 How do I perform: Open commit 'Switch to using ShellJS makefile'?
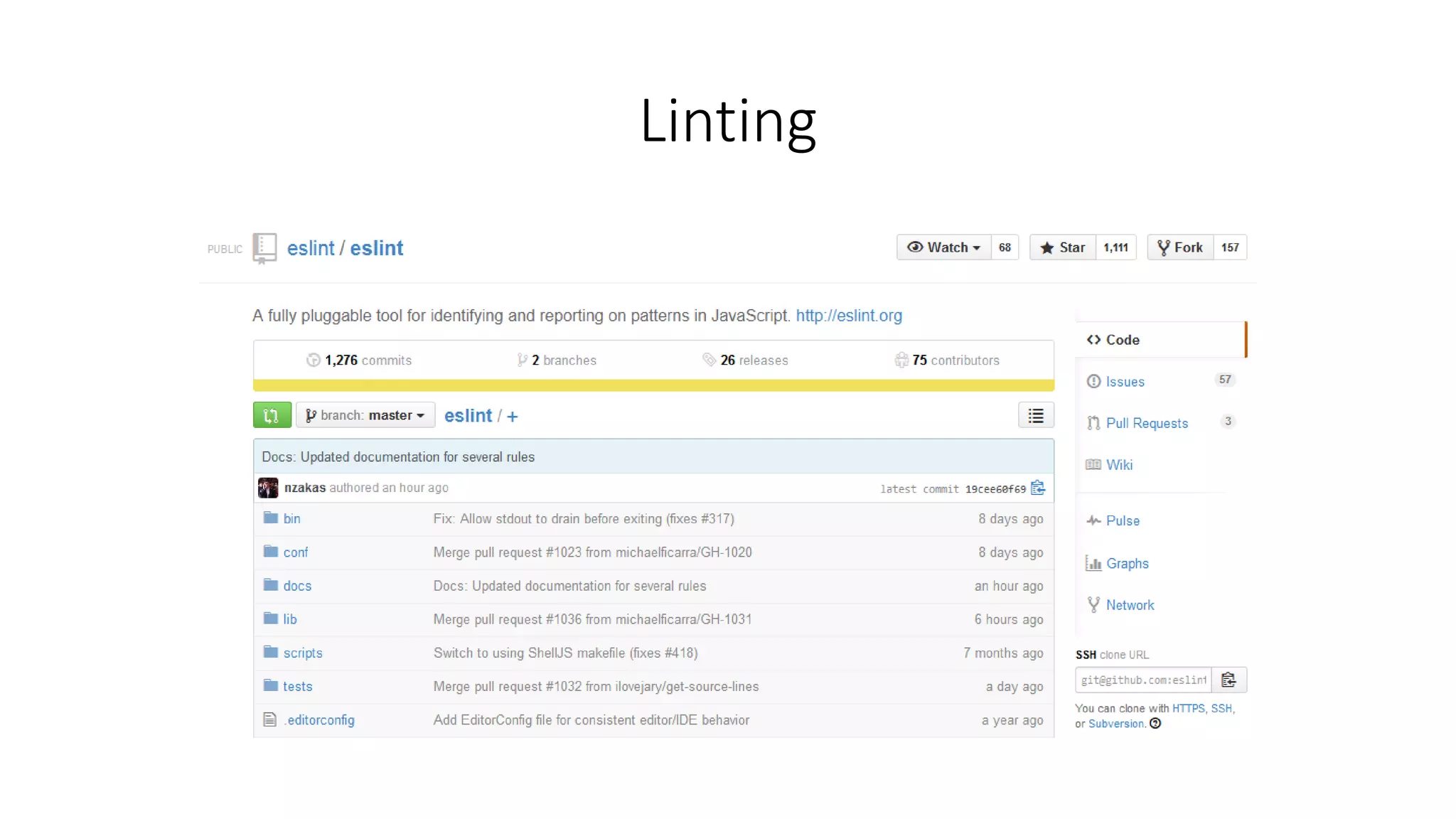[x=566, y=653]
